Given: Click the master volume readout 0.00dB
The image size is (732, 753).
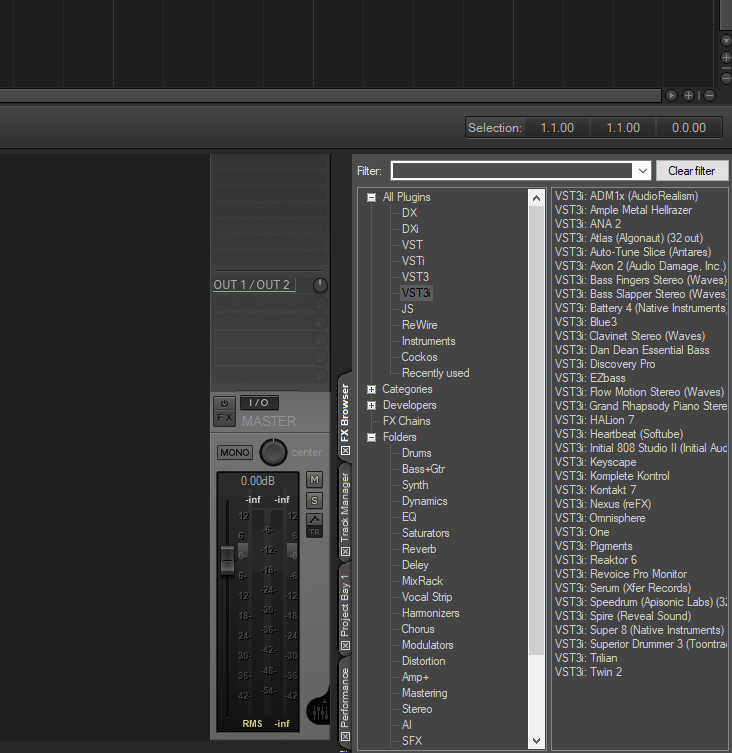Looking at the screenshot, I should click(x=258, y=481).
